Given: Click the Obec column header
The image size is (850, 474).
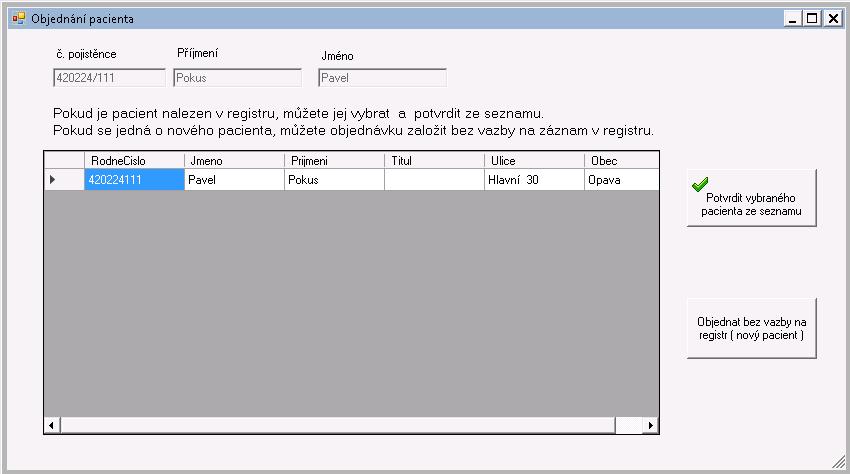Looking at the screenshot, I should point(622,161).
